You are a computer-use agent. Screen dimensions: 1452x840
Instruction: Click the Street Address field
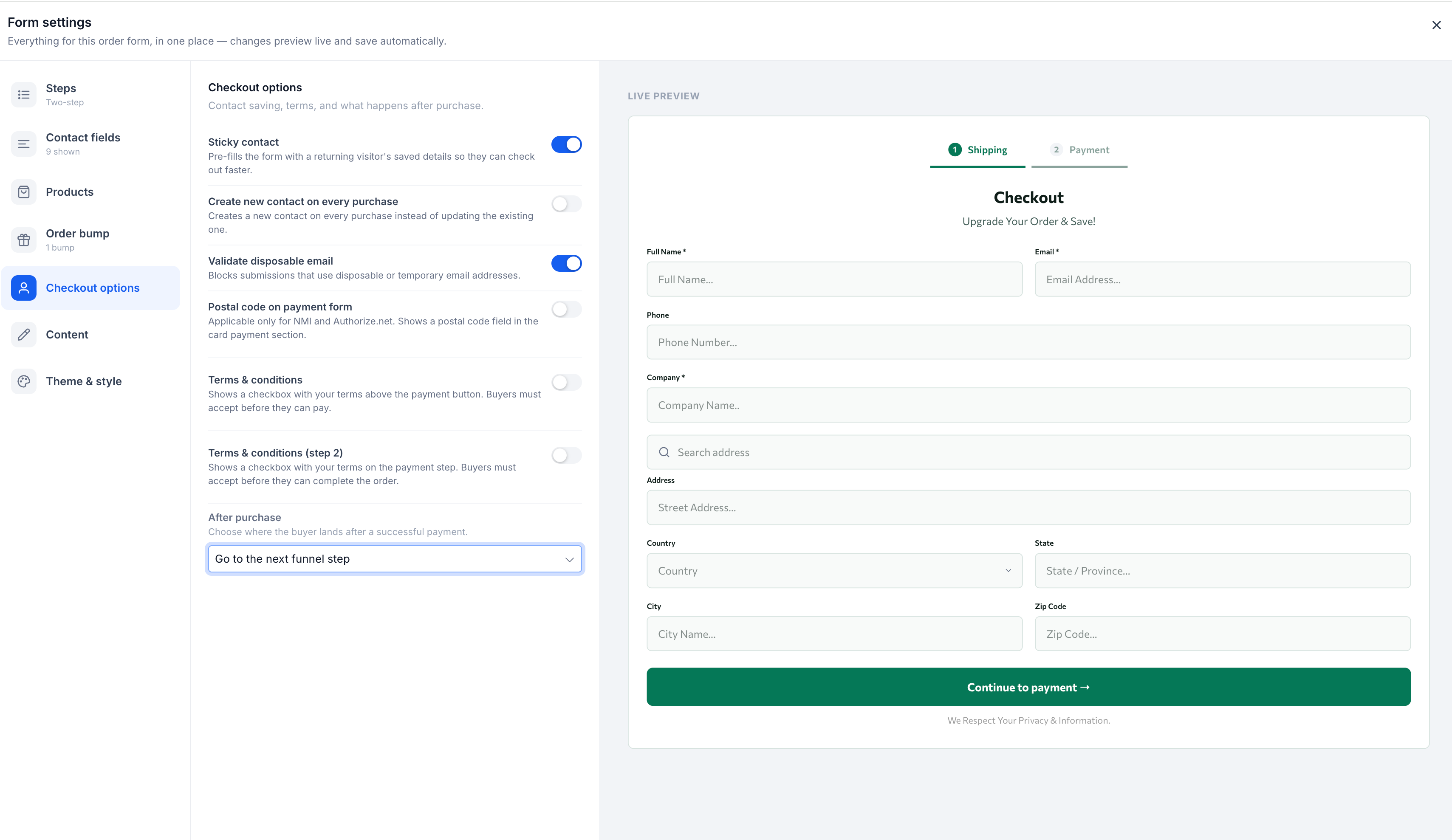[1028, 507]
